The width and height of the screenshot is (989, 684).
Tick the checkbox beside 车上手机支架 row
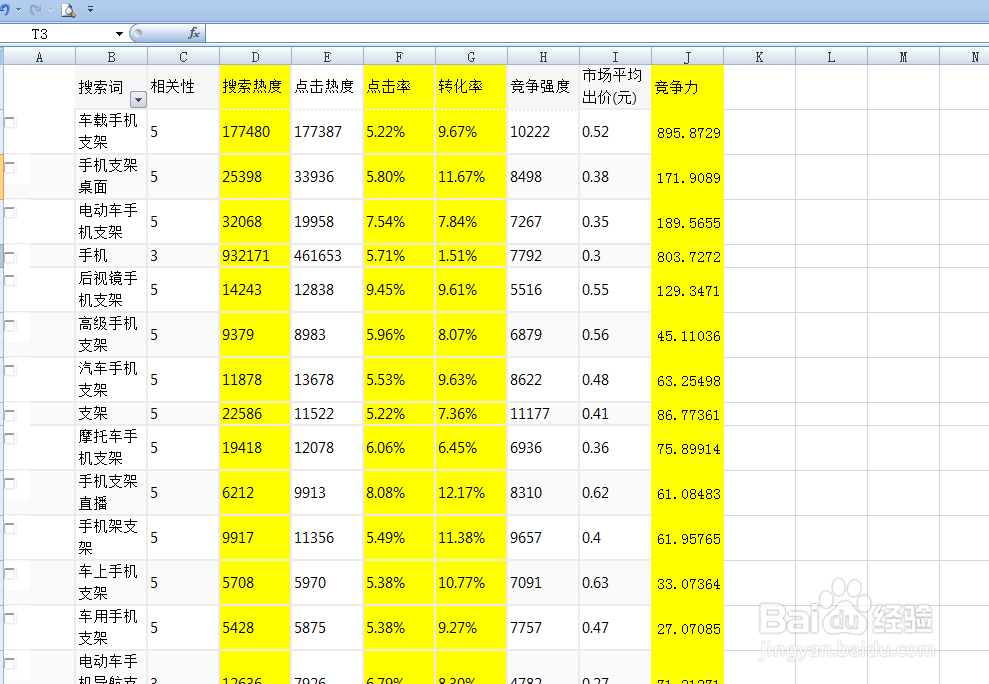[9, 574]
